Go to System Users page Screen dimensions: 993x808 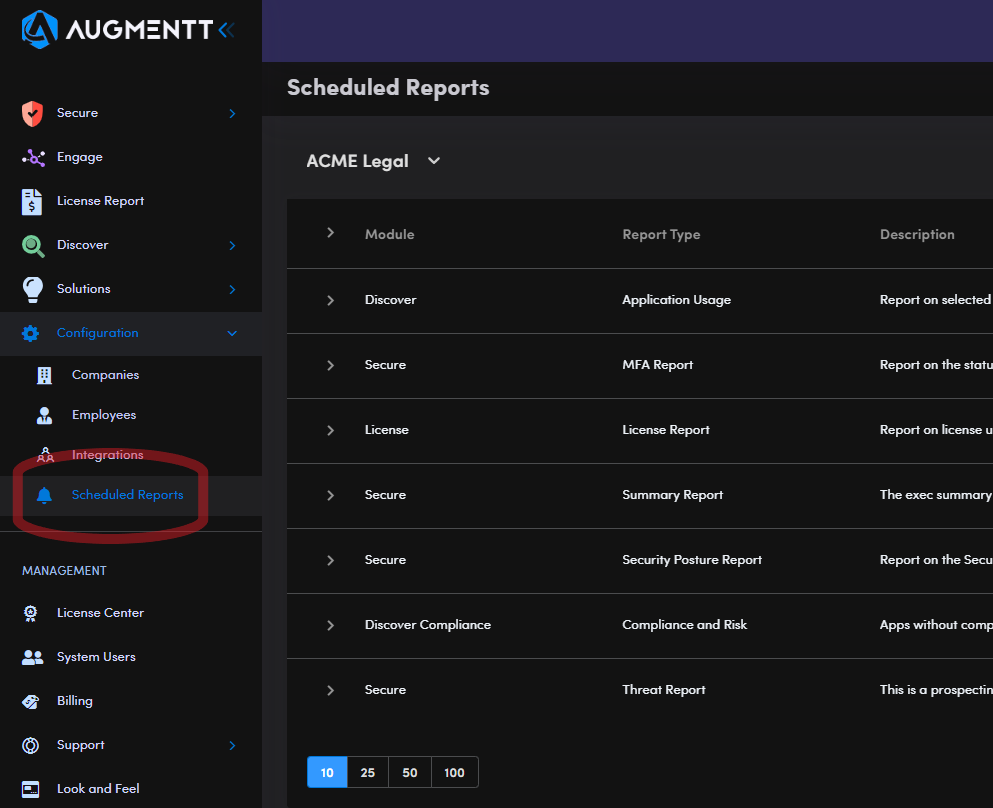[x=96, y=657]
